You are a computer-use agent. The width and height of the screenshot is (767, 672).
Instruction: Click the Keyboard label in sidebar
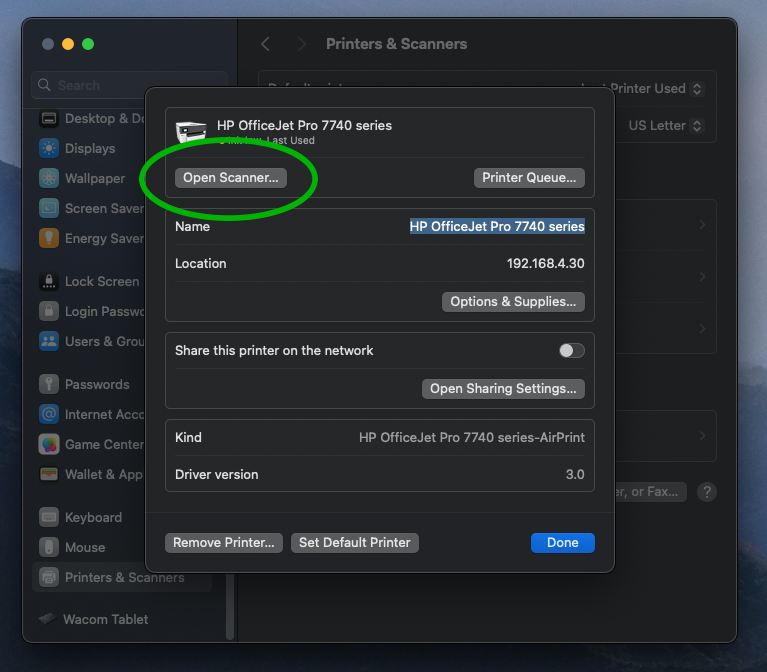pos(93,517)
